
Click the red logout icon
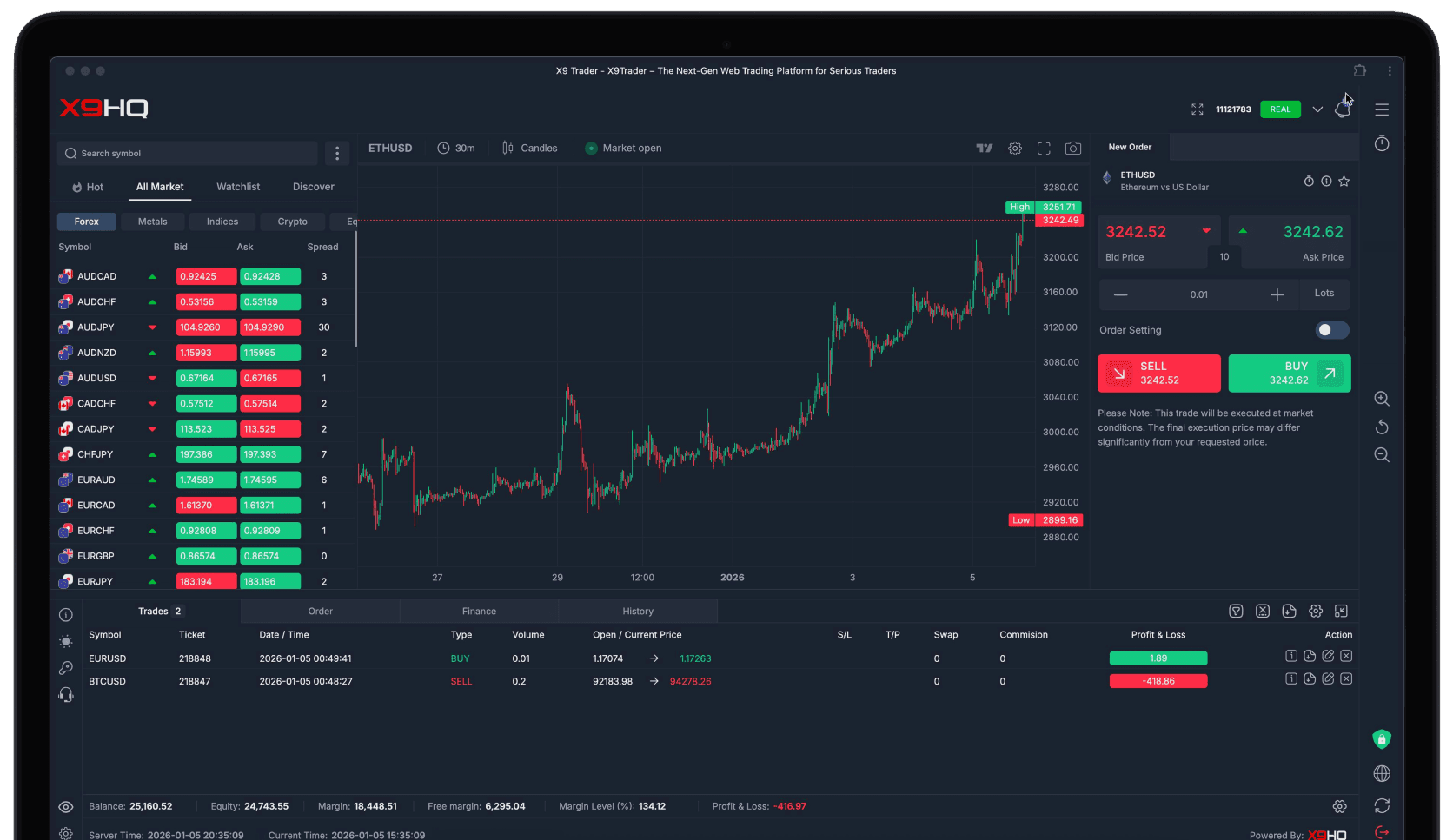pyautogui.click(x=1382, y=832)
